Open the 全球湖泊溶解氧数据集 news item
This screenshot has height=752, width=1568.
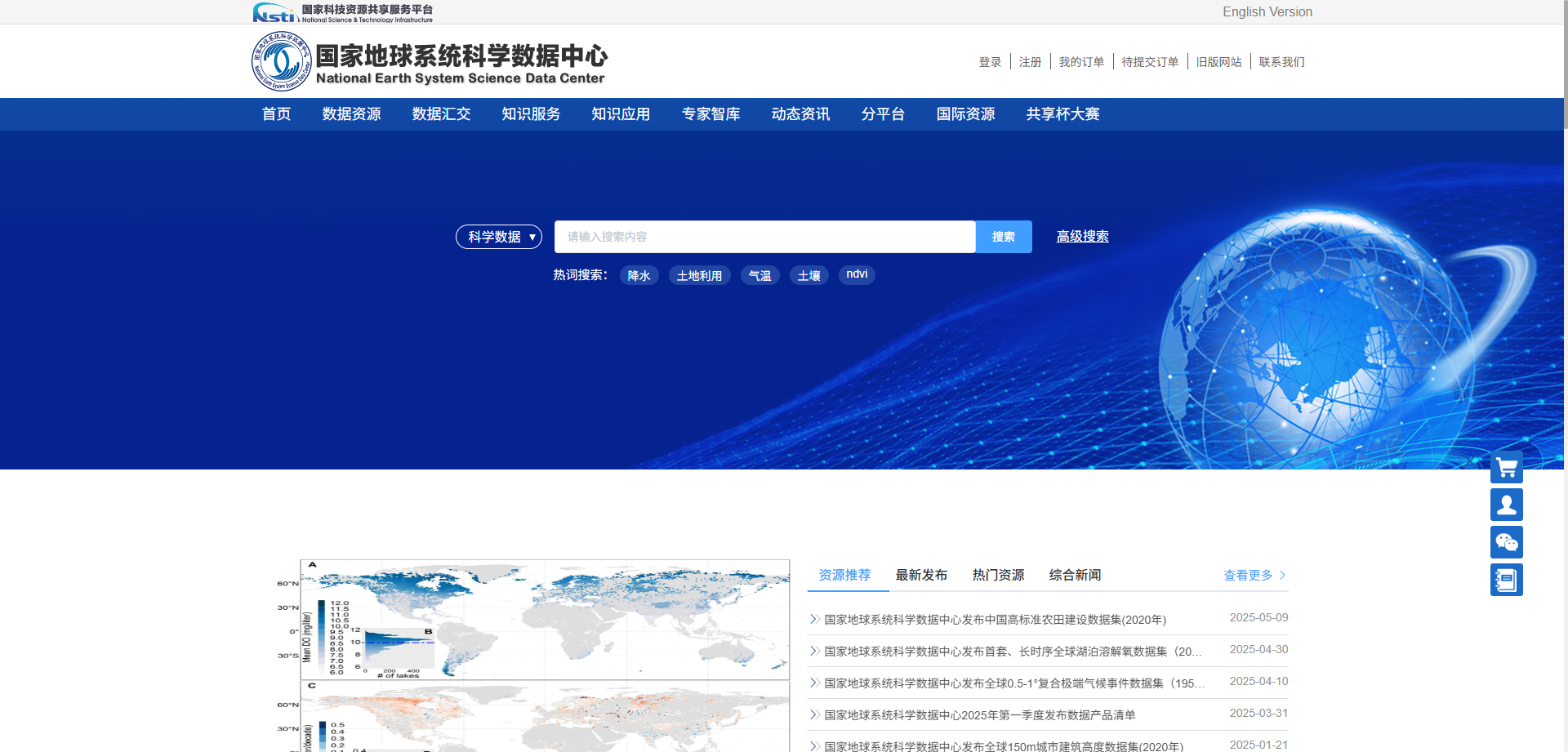point(1013,652)
